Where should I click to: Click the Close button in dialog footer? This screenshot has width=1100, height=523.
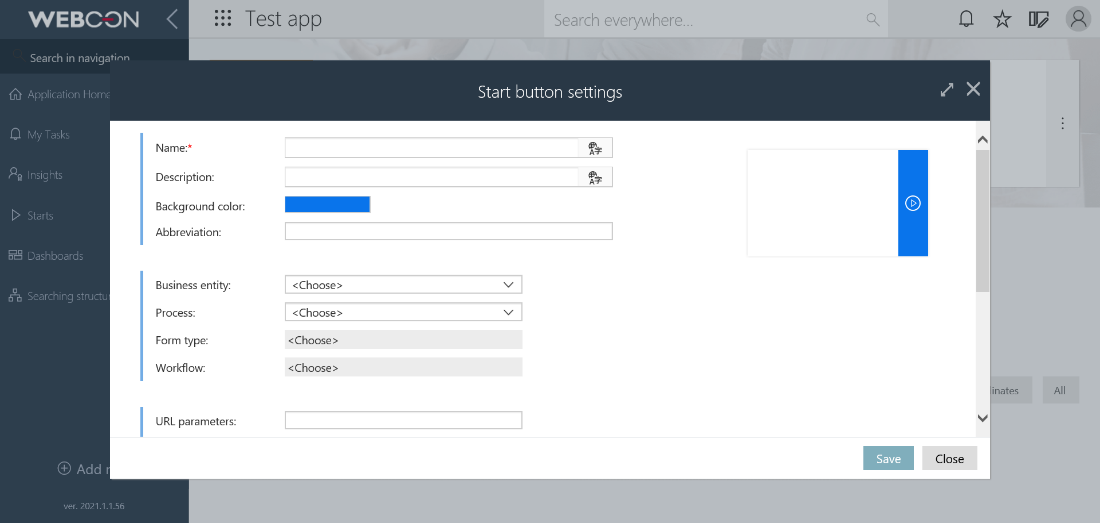pos(949,459)
